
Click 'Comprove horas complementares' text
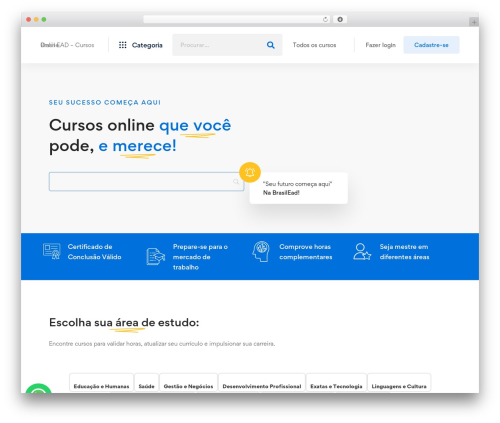tap(306, 252)
